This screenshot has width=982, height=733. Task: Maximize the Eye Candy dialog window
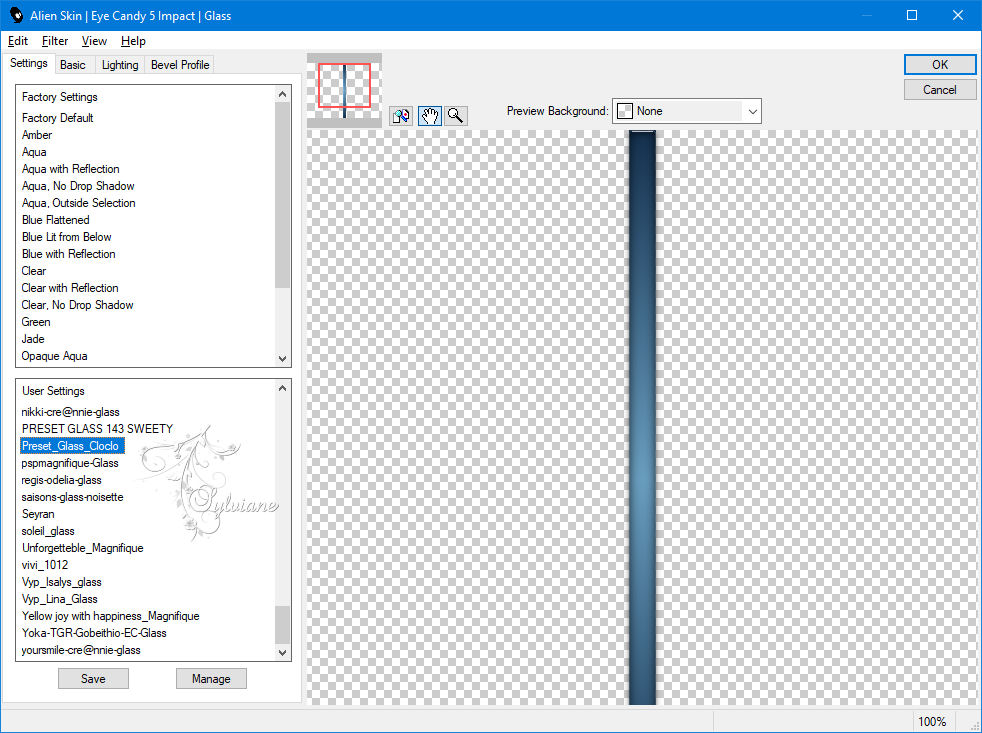point(912,15)
